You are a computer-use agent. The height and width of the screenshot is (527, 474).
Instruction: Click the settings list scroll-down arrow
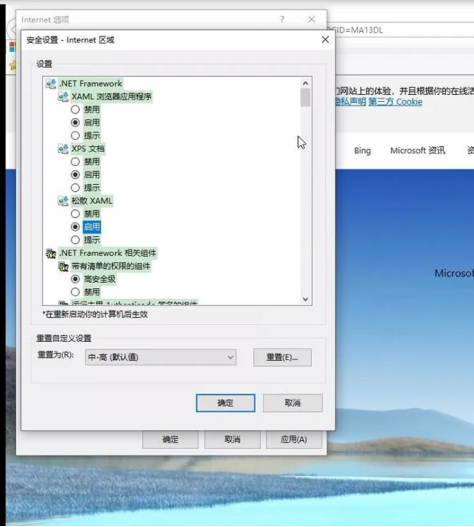[305, 299]
